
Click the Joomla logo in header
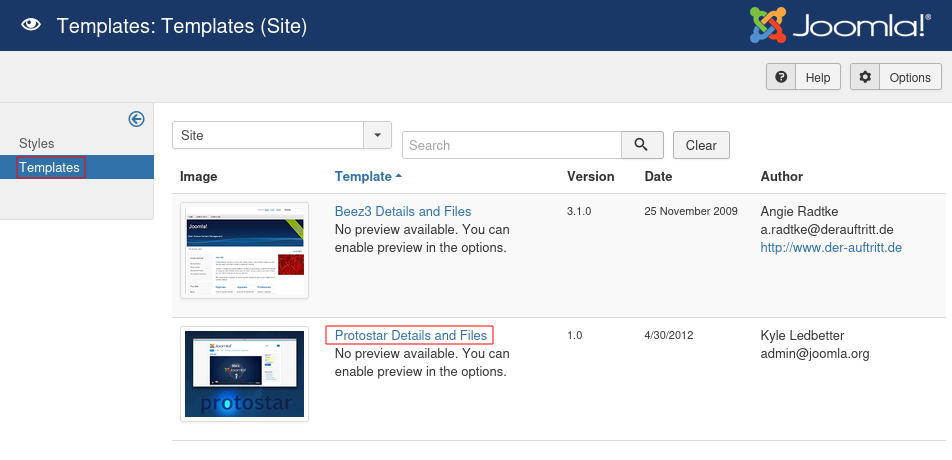(x=840, y=25)
